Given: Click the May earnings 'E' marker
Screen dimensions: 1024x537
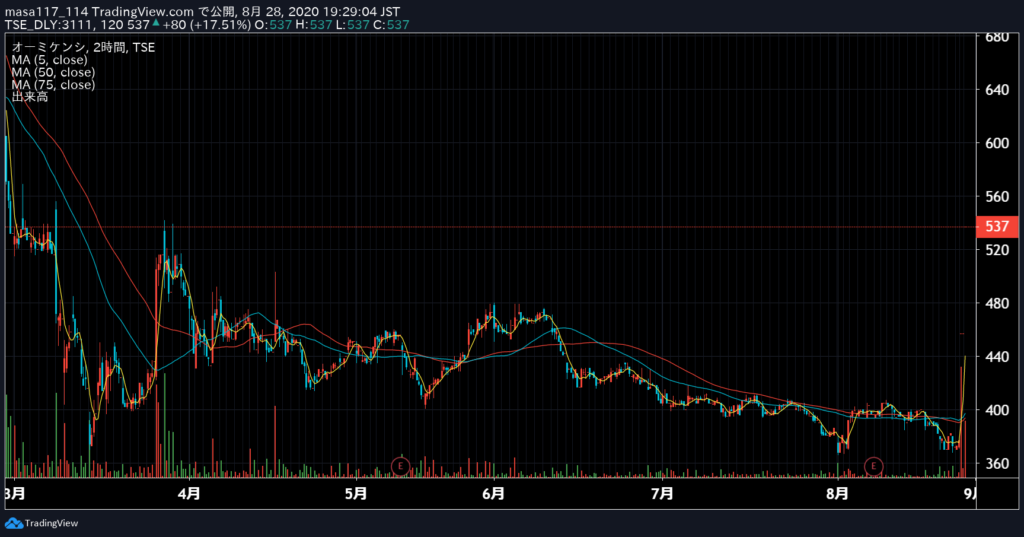Looking at the screenshot, I should 400,466.
